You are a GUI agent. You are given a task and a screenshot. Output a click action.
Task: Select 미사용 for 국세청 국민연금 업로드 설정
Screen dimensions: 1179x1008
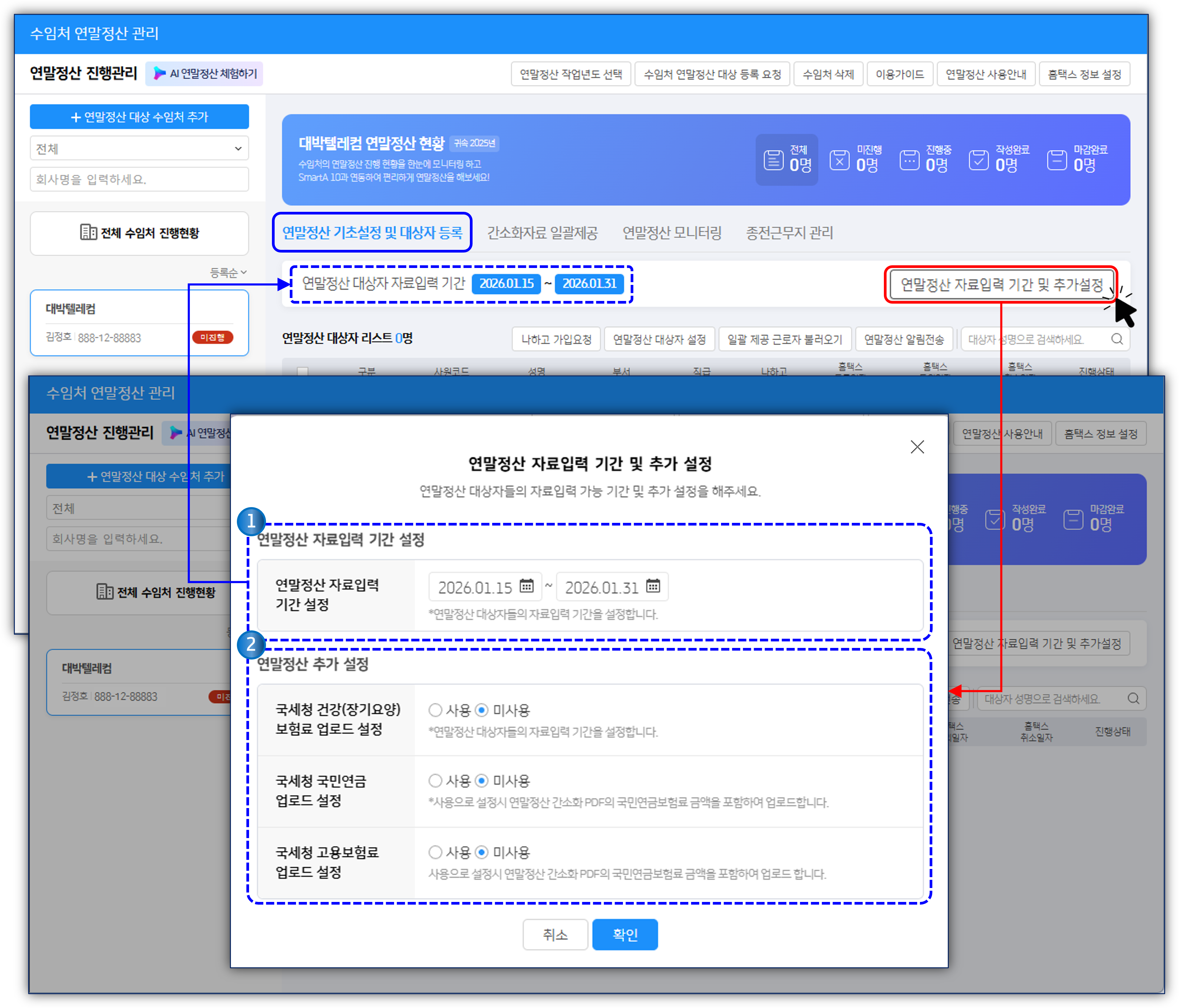pyautogui.click(x=482, y=781)
